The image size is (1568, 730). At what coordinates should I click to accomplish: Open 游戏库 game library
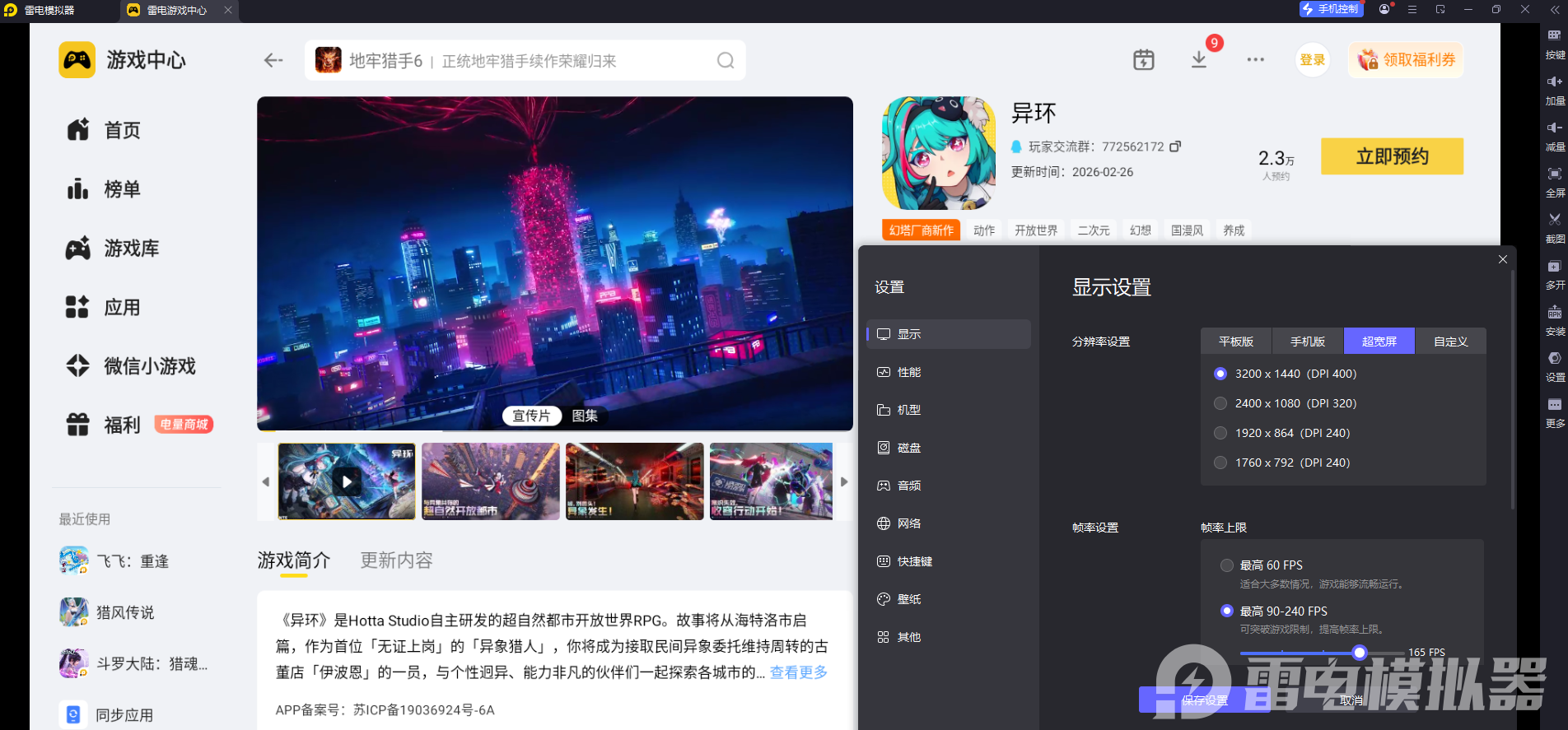[113, 249]
